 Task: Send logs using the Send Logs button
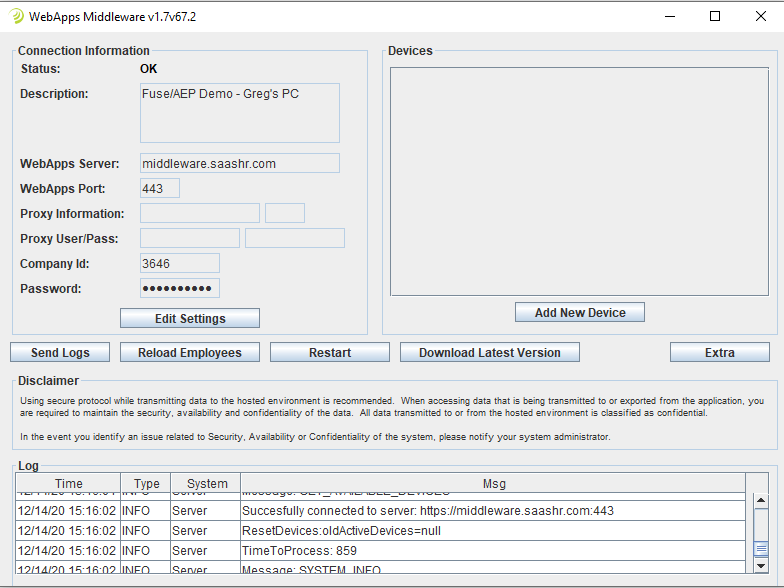point(60,352)
